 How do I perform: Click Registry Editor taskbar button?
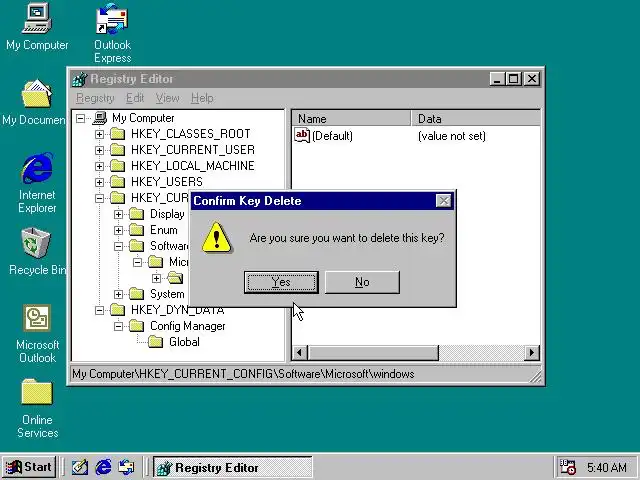(233, 467)
